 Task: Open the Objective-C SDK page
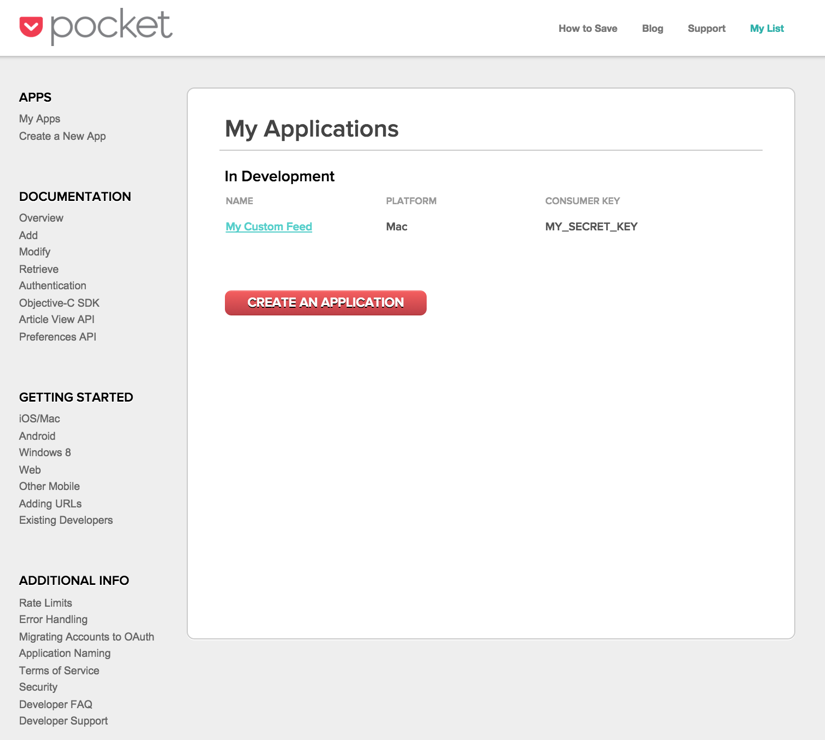[59, 303]
